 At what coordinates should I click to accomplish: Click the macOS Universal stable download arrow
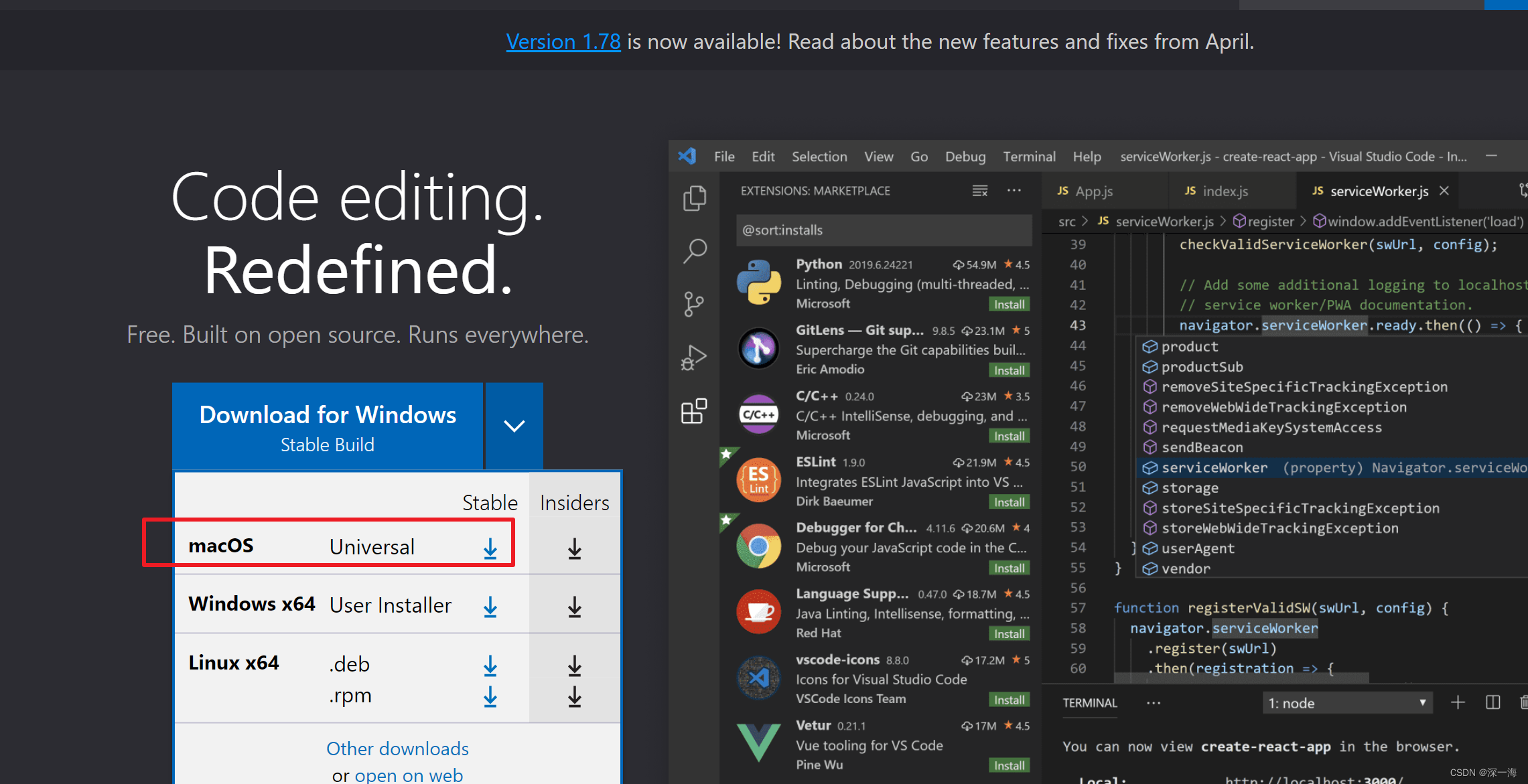tap(490, 548)
